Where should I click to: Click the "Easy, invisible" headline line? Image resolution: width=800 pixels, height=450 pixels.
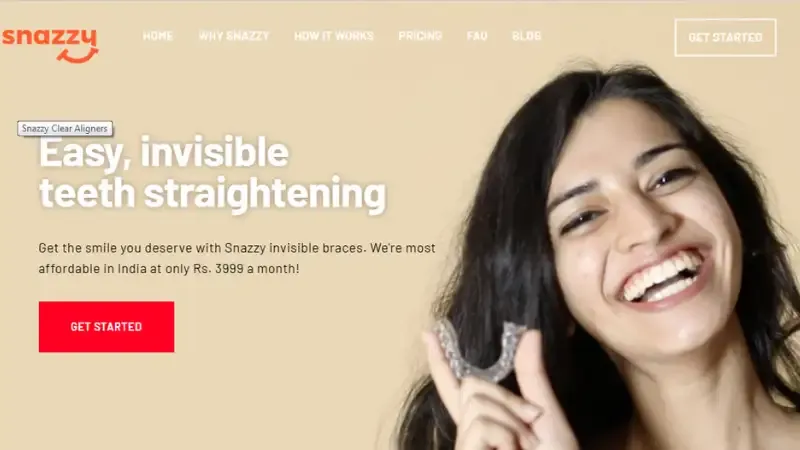[x=164, y=152]
